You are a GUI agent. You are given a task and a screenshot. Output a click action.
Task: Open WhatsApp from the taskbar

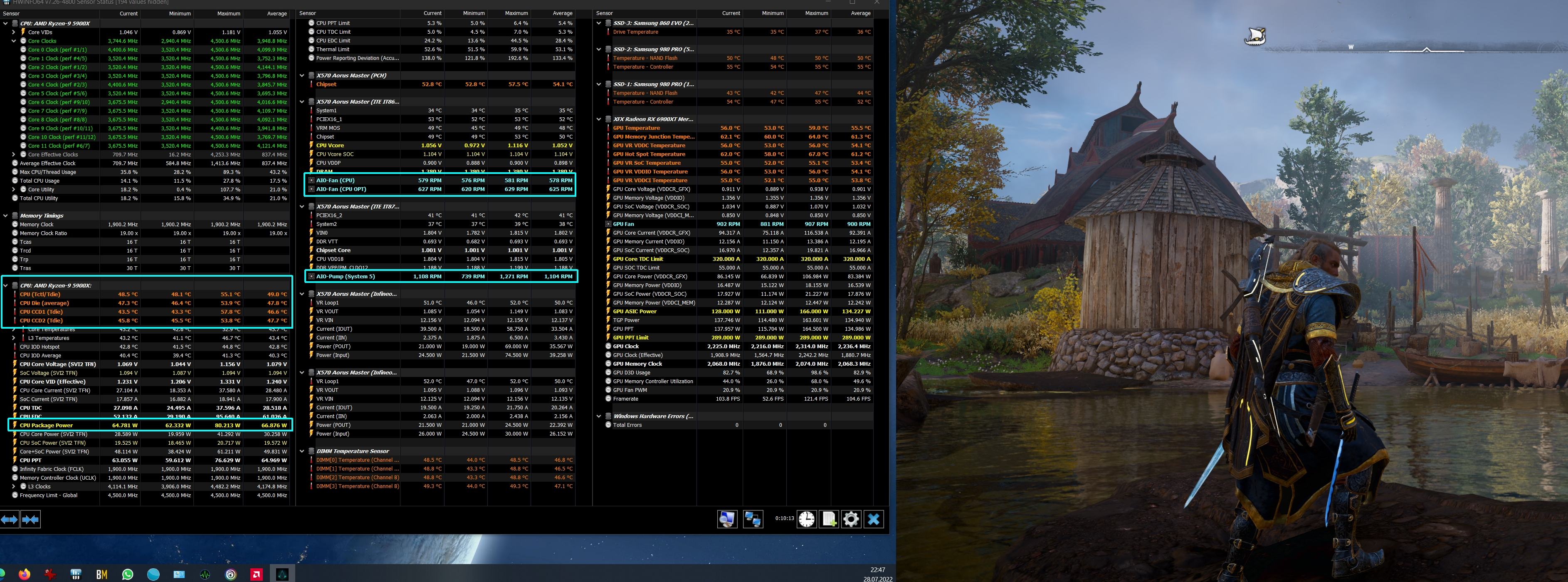(127, 574)
